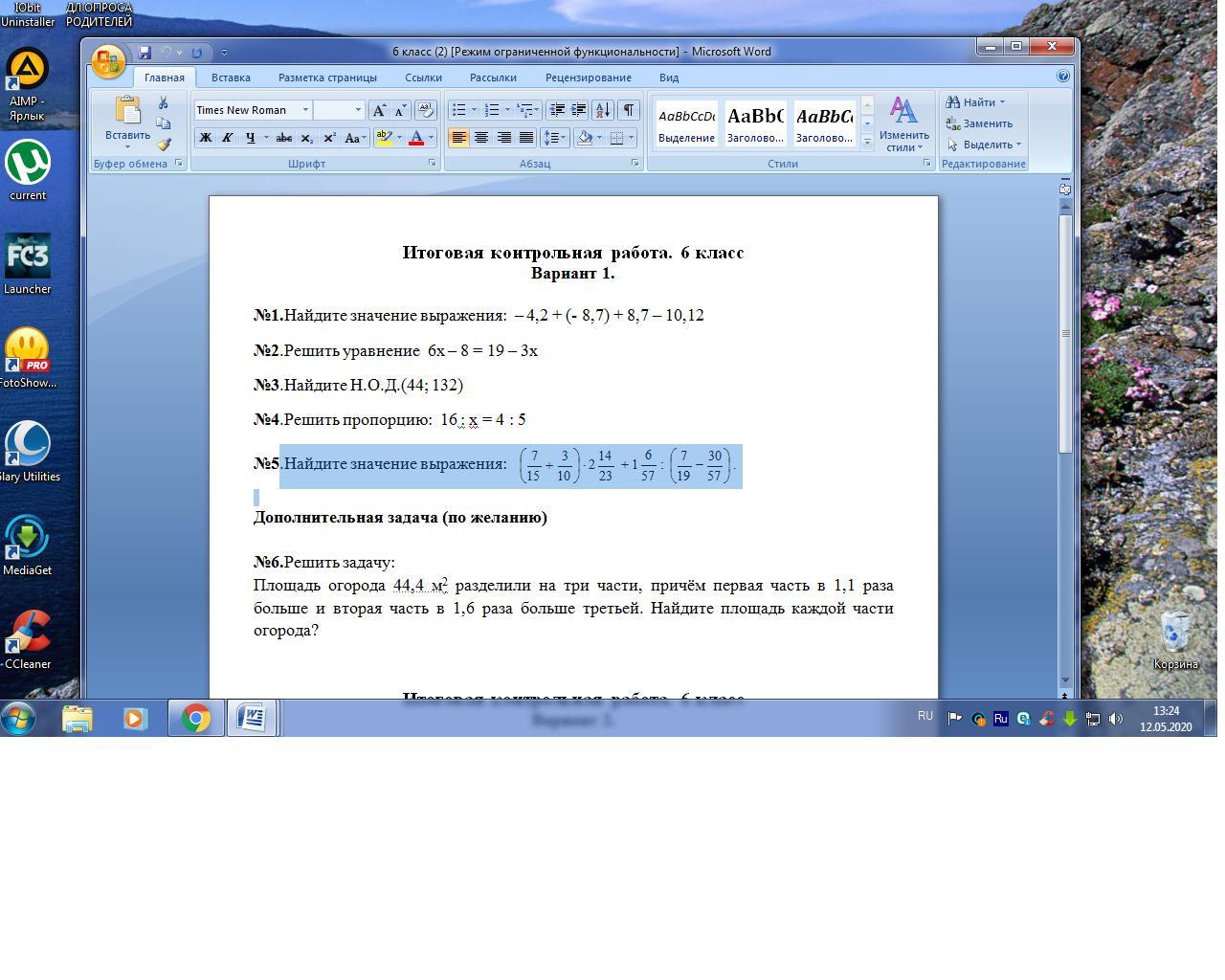Open the change case (Aa) dropdown
Viewport: 1225px width, 980px height.
tap(355, 138)
